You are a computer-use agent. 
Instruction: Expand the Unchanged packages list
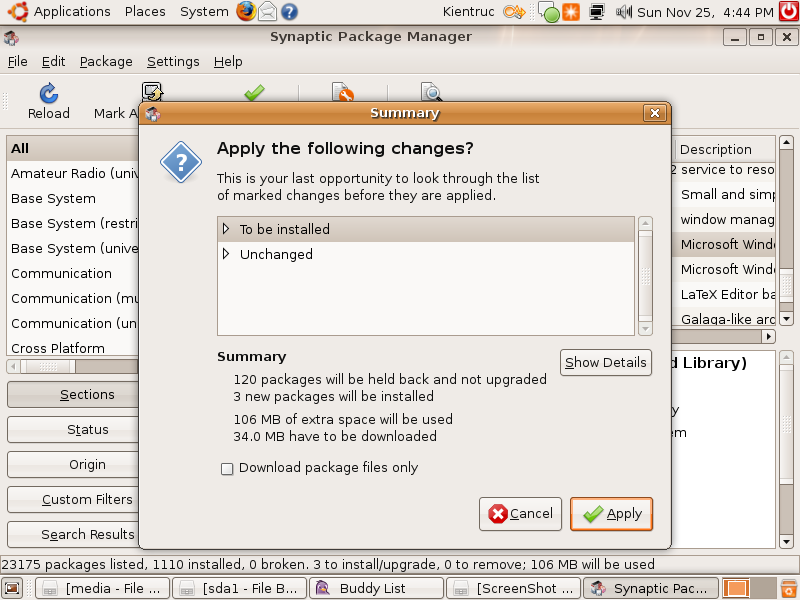click(x=226, y=254)
